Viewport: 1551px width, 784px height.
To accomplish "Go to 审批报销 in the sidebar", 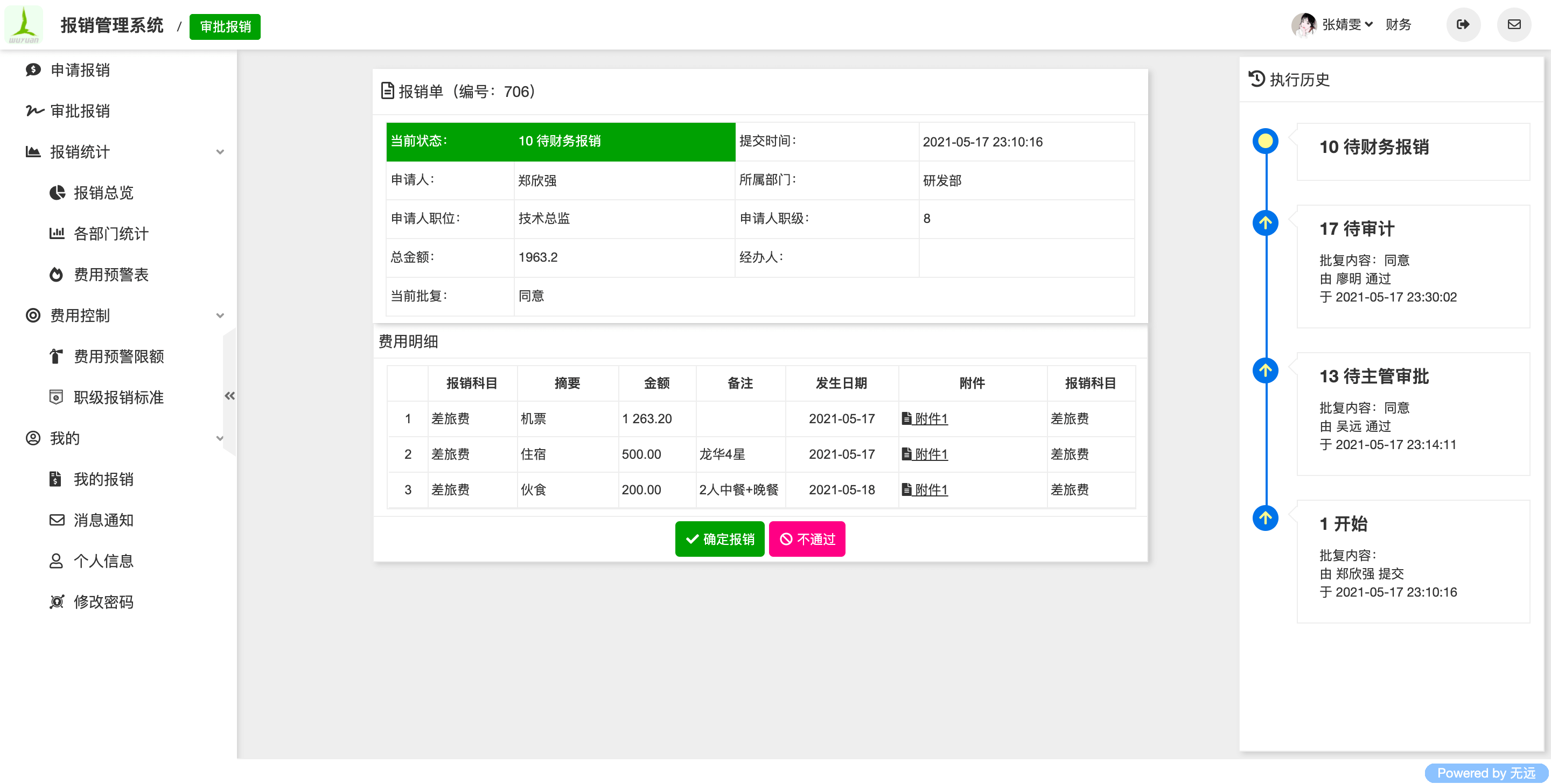I will (x=80, y=111).
